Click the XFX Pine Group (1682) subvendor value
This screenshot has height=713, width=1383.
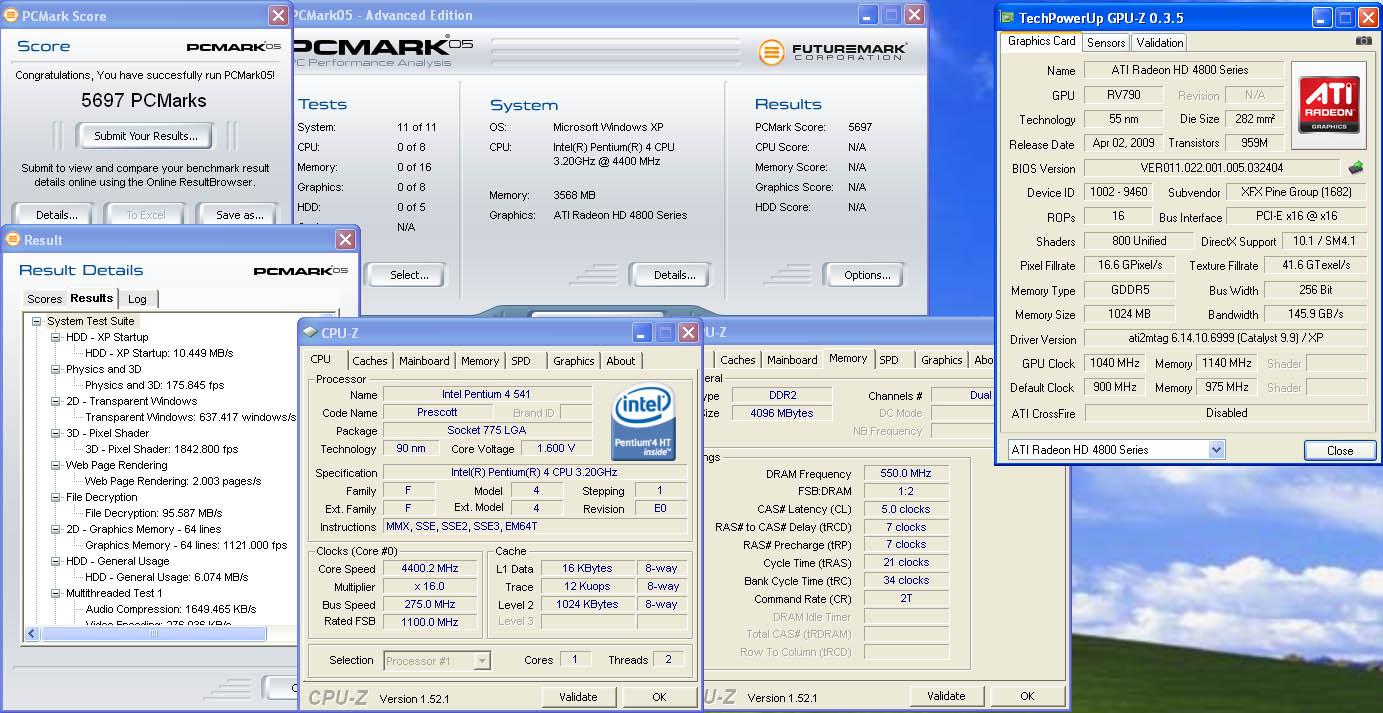pos(1294,192)
